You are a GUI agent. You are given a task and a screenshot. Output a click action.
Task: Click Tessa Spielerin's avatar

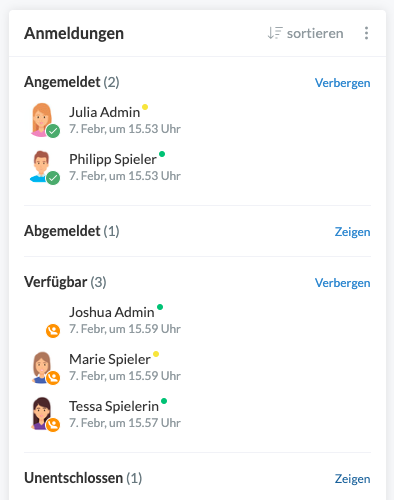41,413
